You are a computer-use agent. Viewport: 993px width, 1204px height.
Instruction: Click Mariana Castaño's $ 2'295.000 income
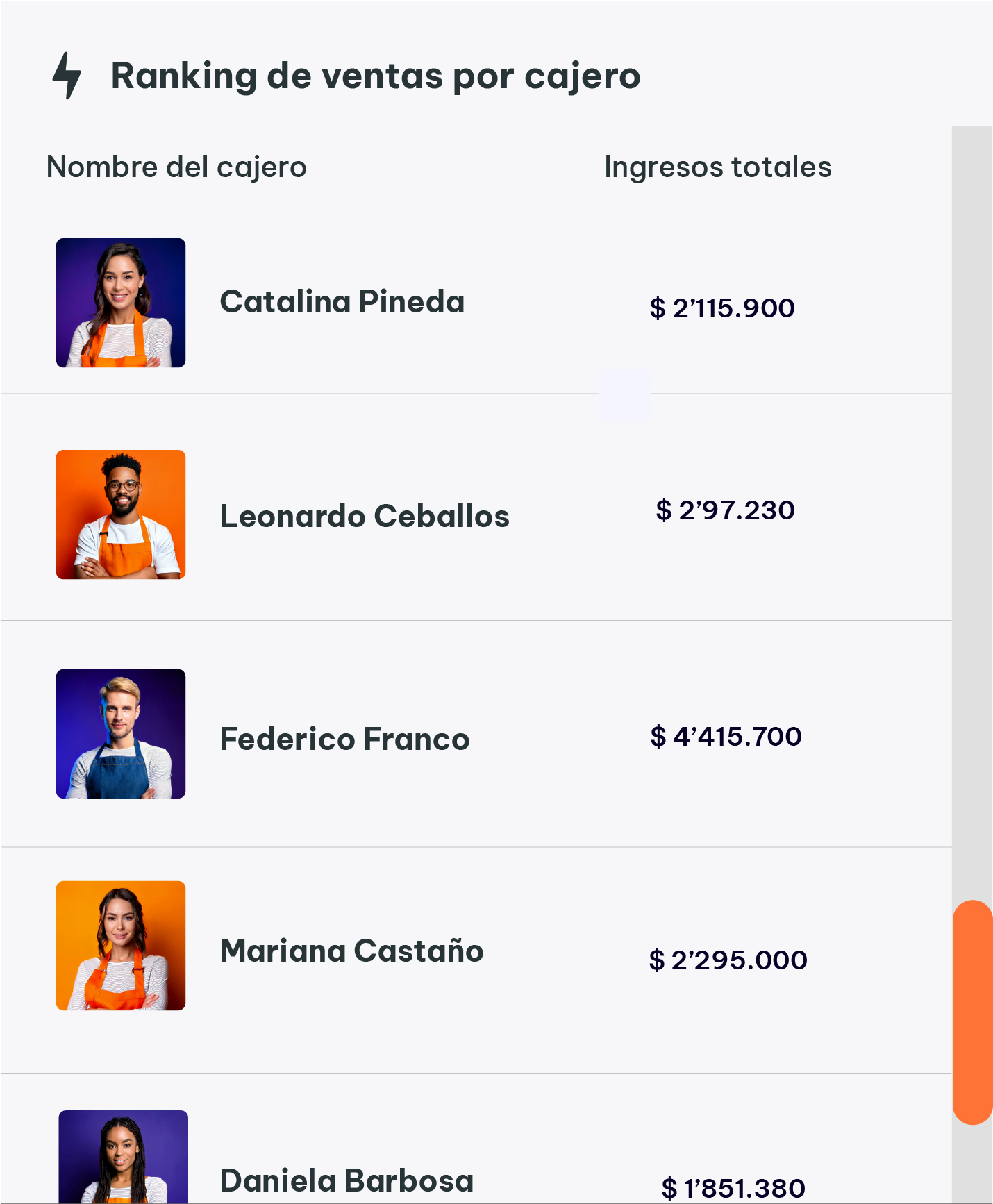coord(728,960)
